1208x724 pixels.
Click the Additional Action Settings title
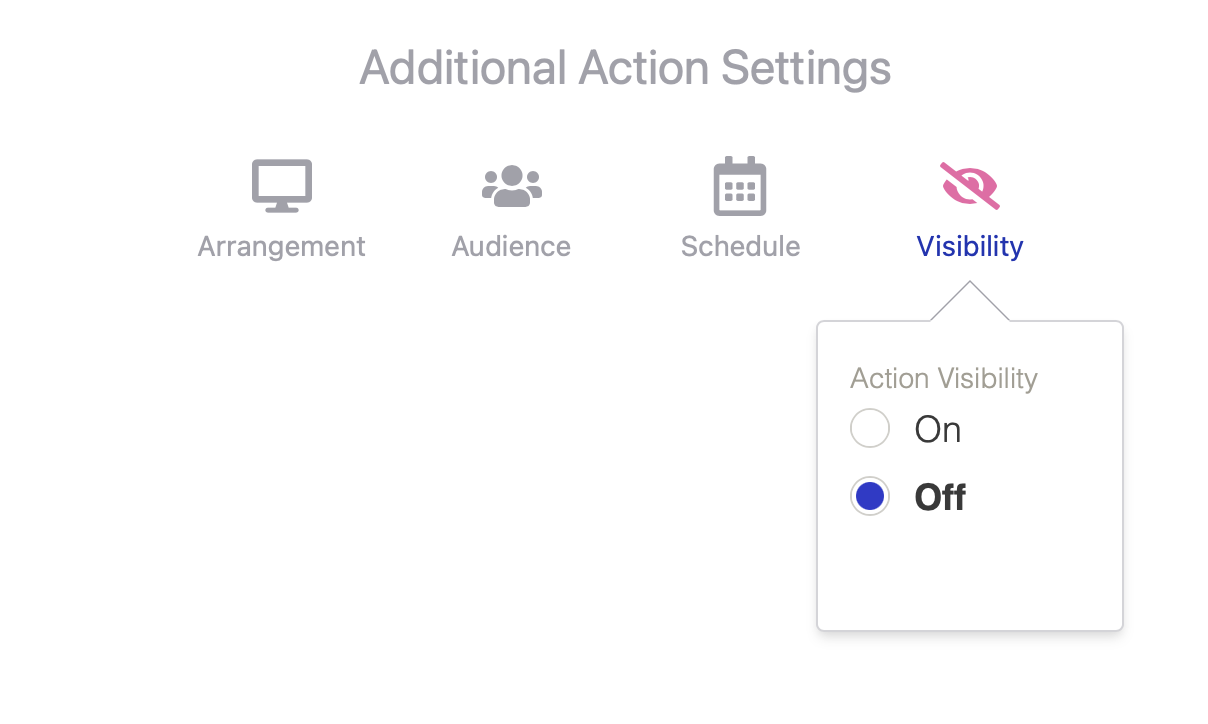click(625, 68)
